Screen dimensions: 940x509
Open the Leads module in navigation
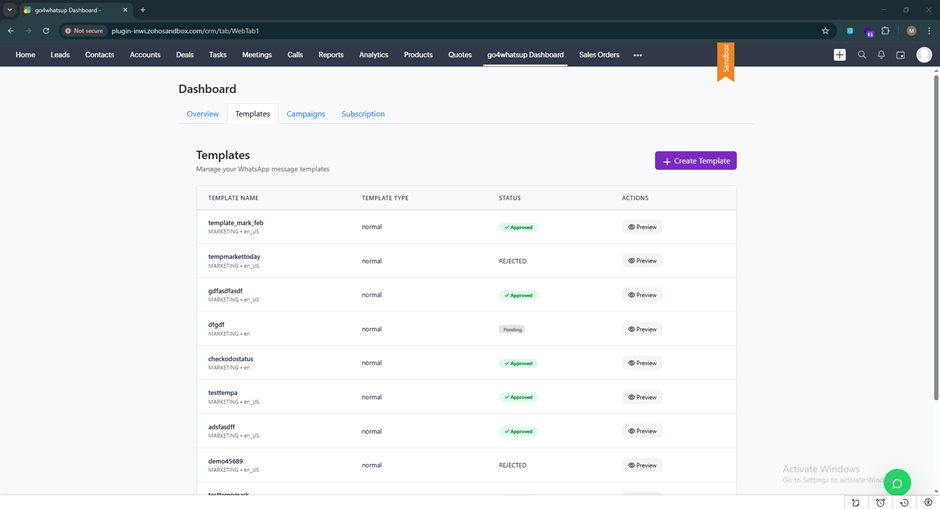(x=60, y=55)
